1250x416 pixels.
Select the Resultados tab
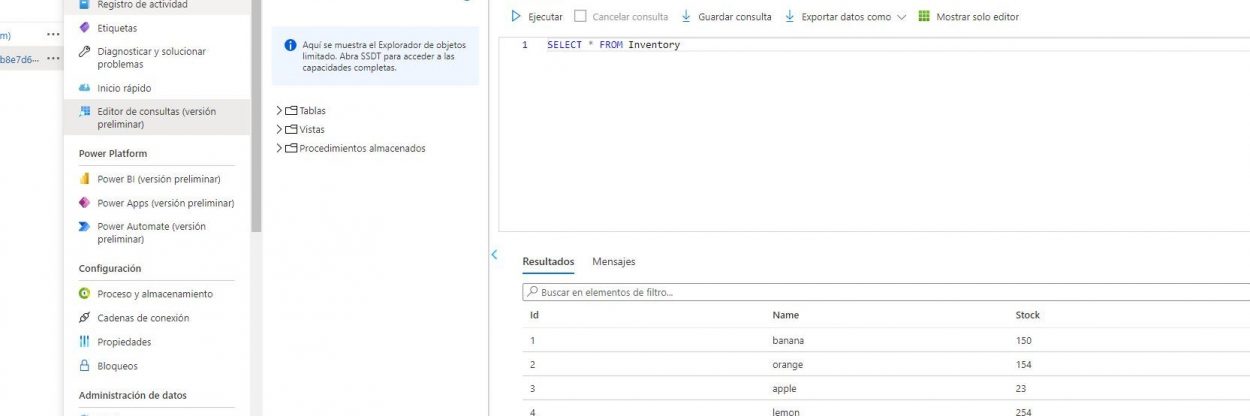coord(548,262)
